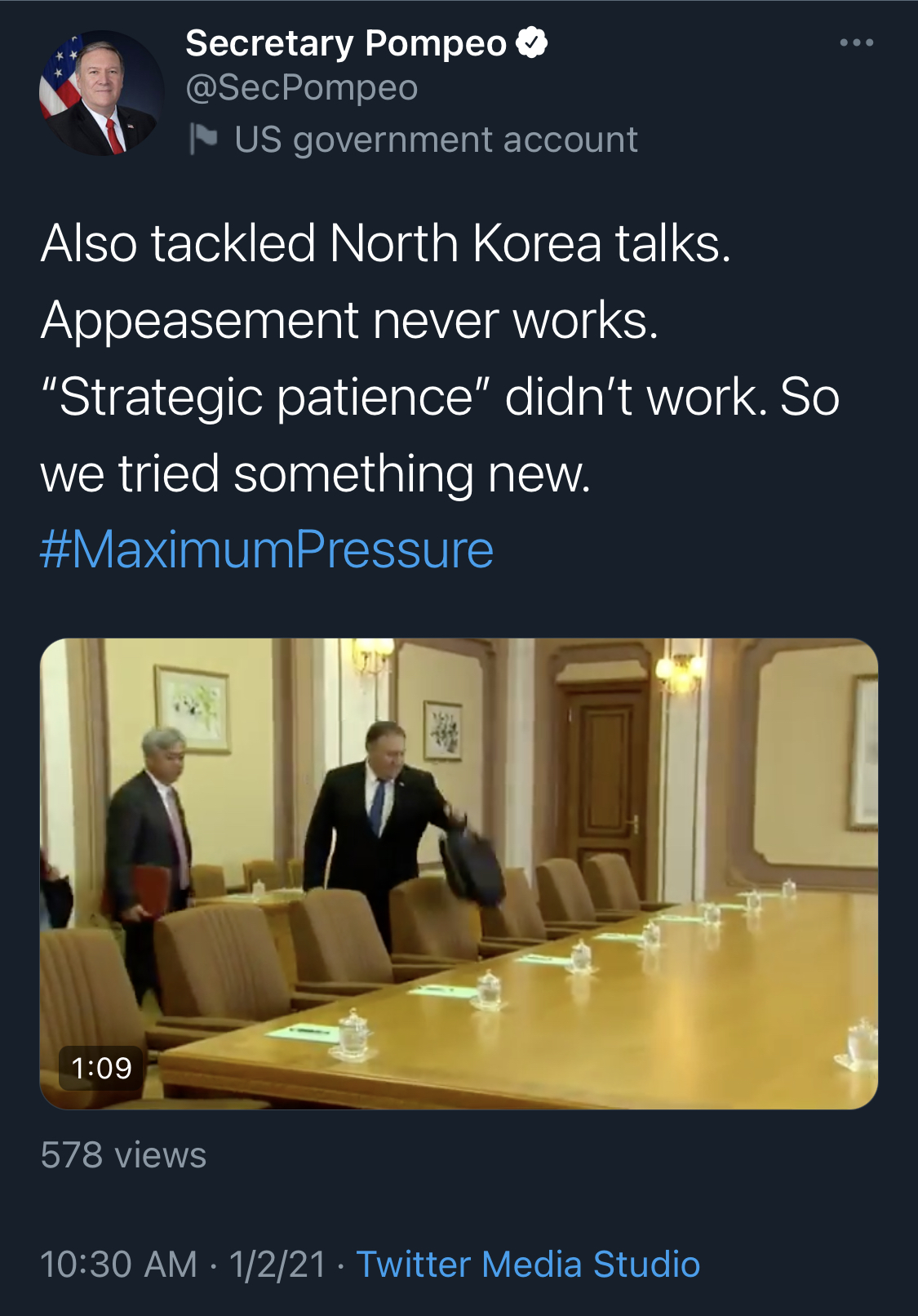Tap the 1/2/21 tweet date
The image size is (918, 1316).
point(277,1264)
